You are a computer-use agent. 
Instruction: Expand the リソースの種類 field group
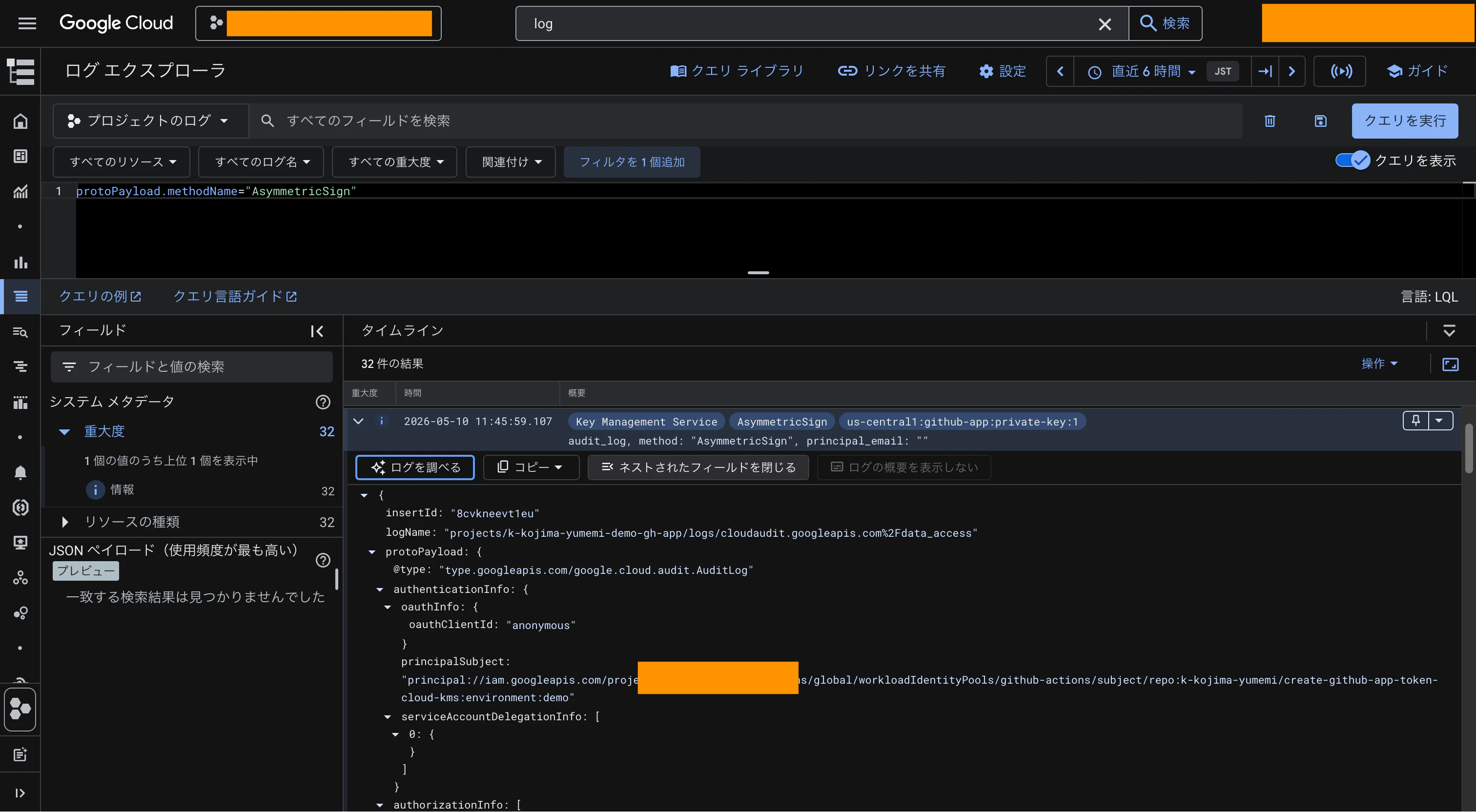65,522
